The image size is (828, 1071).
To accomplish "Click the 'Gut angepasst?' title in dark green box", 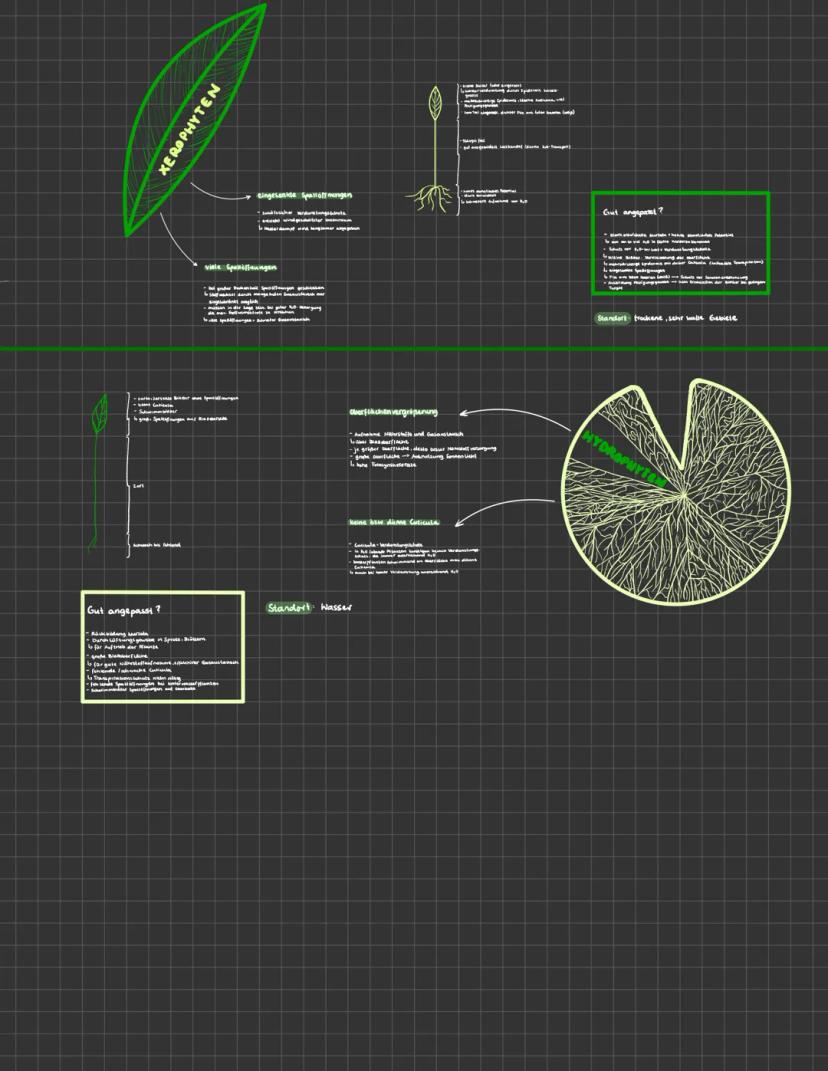I will 633,212.
